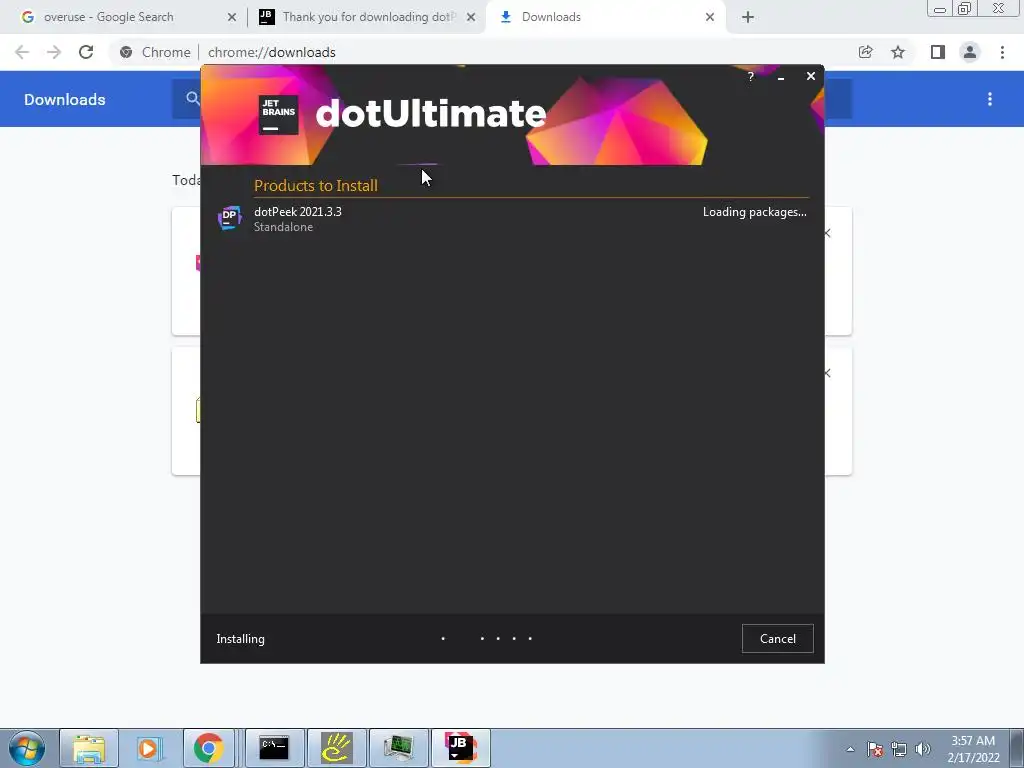Open Windows Start menu
The width and height of the screenshot is (1024, 768).
tap(26, 748)
